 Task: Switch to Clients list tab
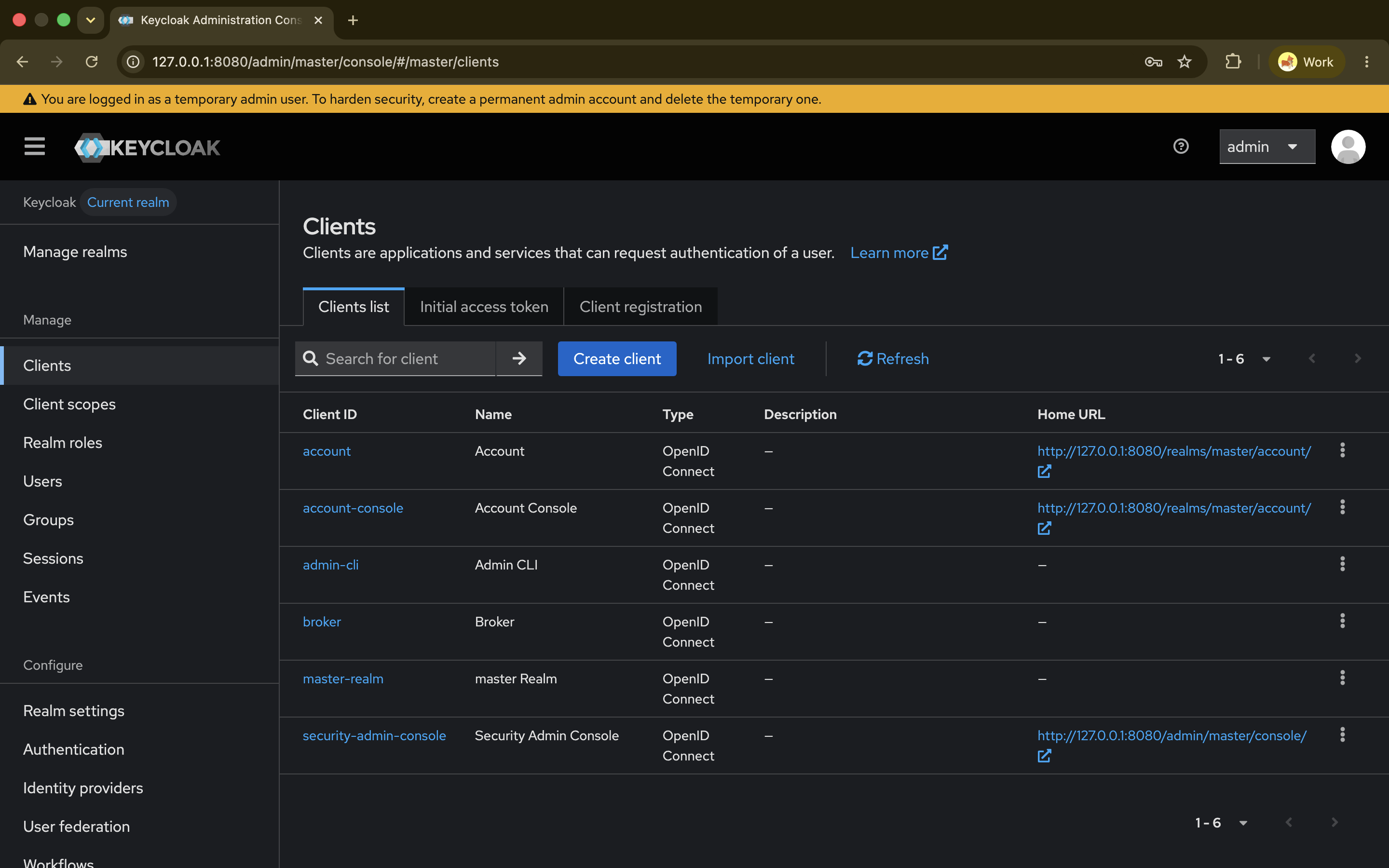tap(354, 307)
